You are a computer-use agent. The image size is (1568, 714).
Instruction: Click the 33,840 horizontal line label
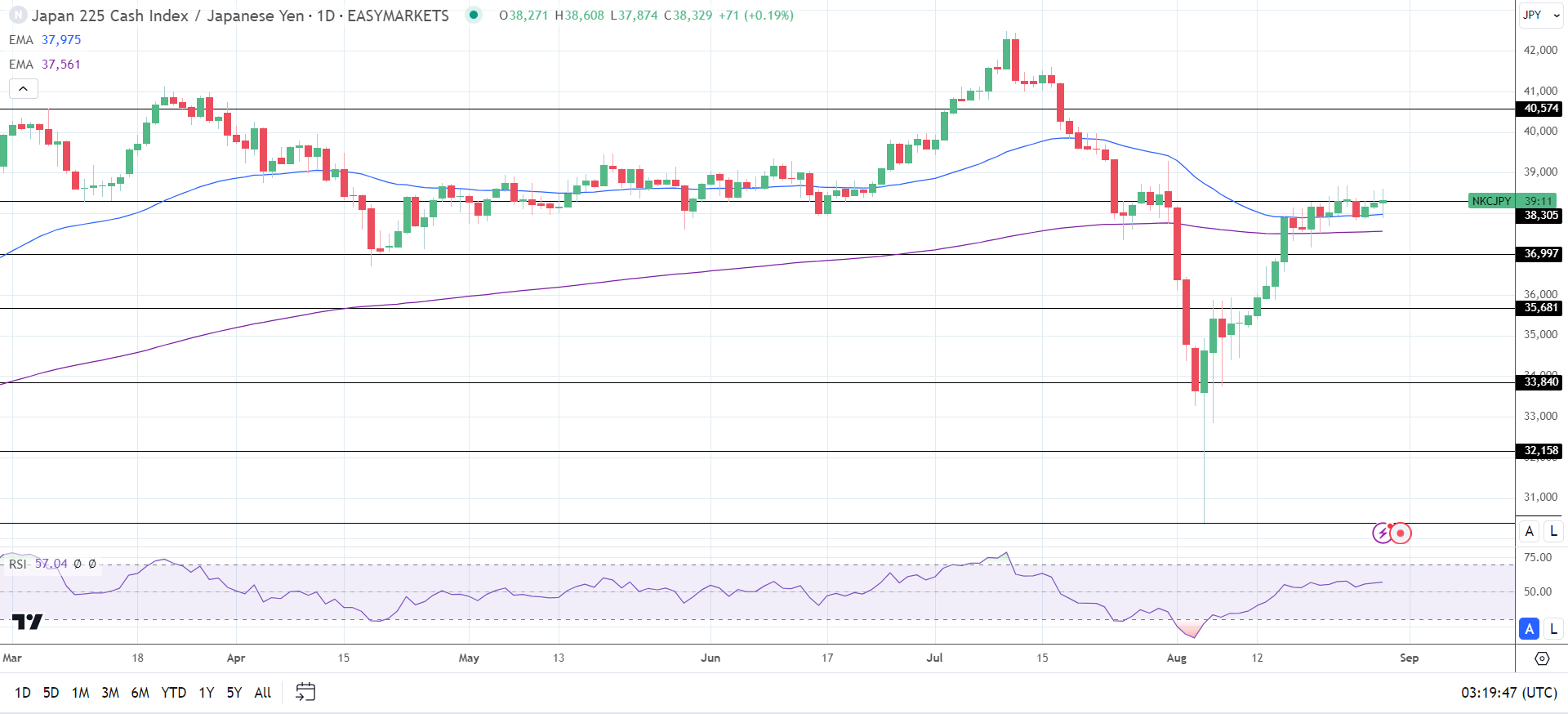click(1541, 382)
